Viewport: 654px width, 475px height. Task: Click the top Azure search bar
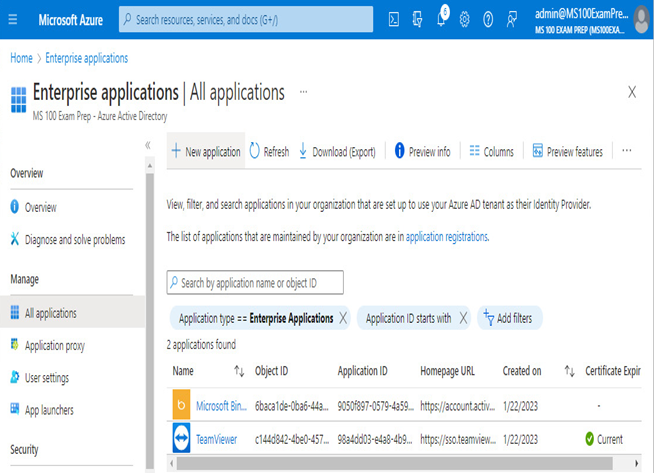click(246, 19)
